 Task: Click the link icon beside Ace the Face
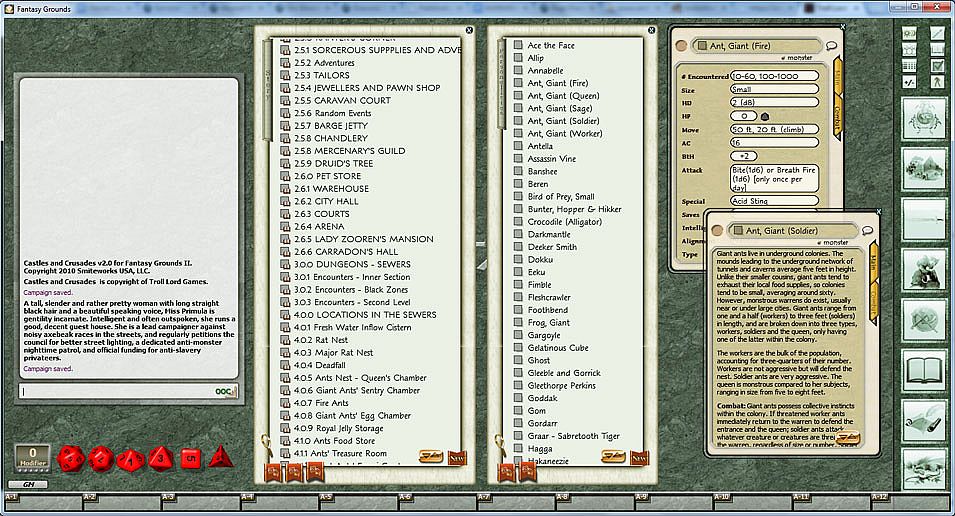point(518,45)
